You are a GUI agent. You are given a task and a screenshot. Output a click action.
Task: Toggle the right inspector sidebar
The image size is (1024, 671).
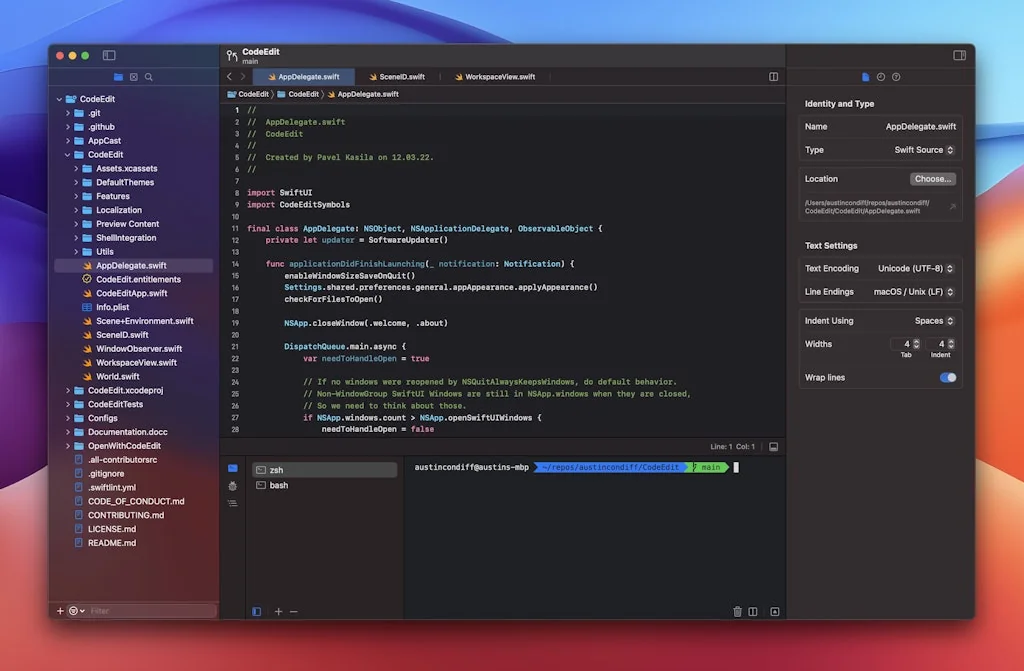click(959, 56)
